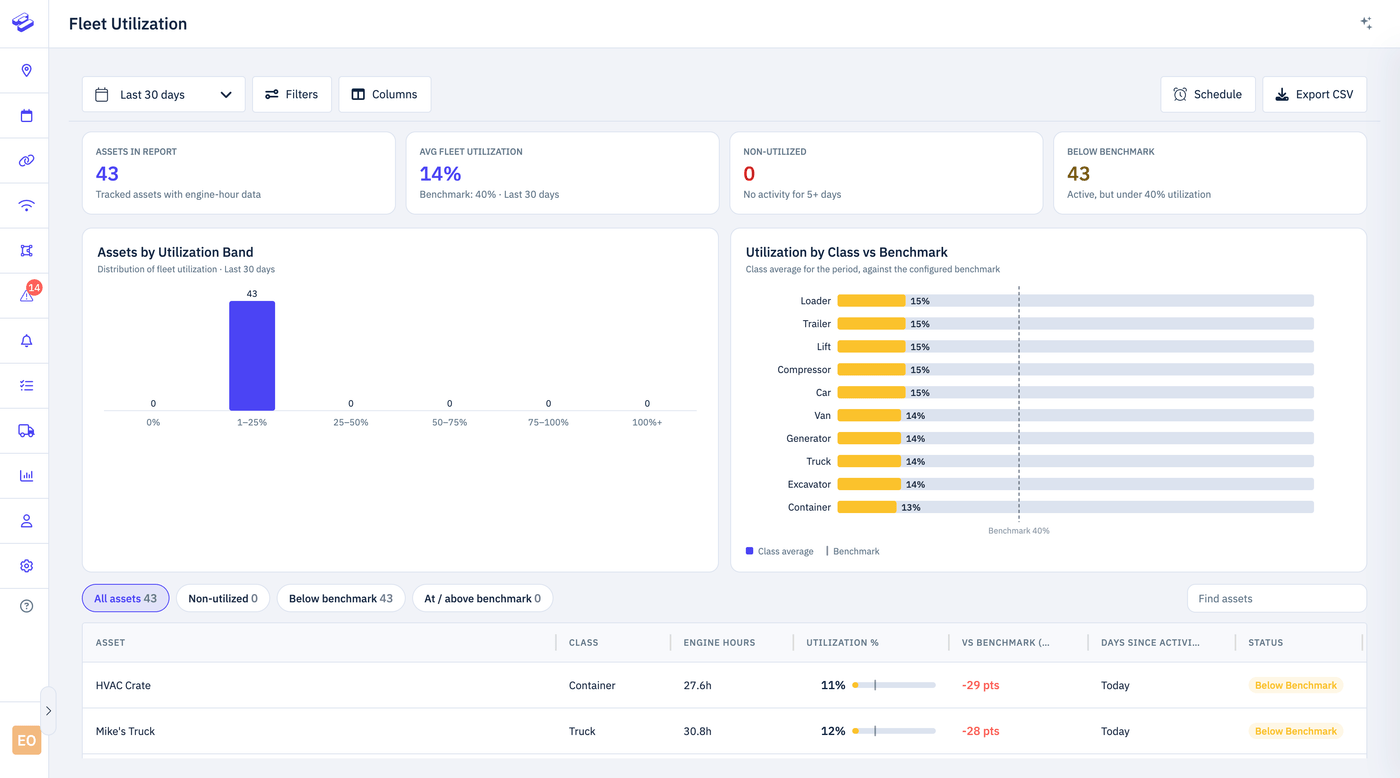Click the Below Benchmark status on Mike's Truck
This screenshot has width=1400, height=778.
(1295, 731)
